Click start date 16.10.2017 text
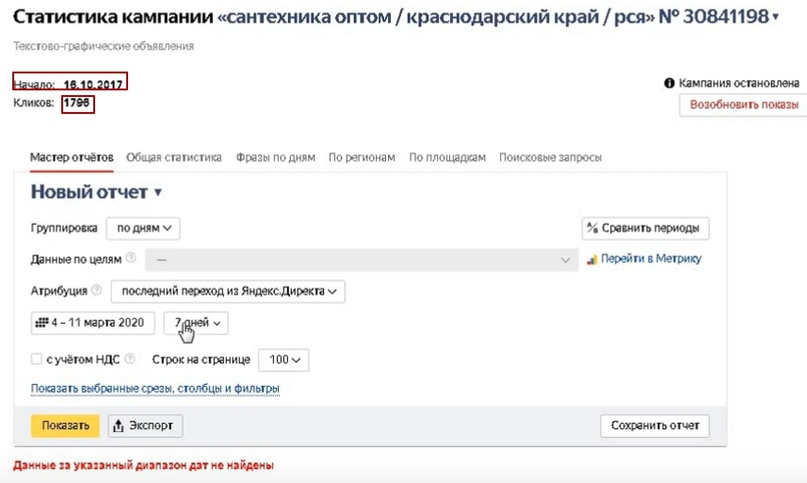This screenshot has height=483, width=807. pos(93,84)
